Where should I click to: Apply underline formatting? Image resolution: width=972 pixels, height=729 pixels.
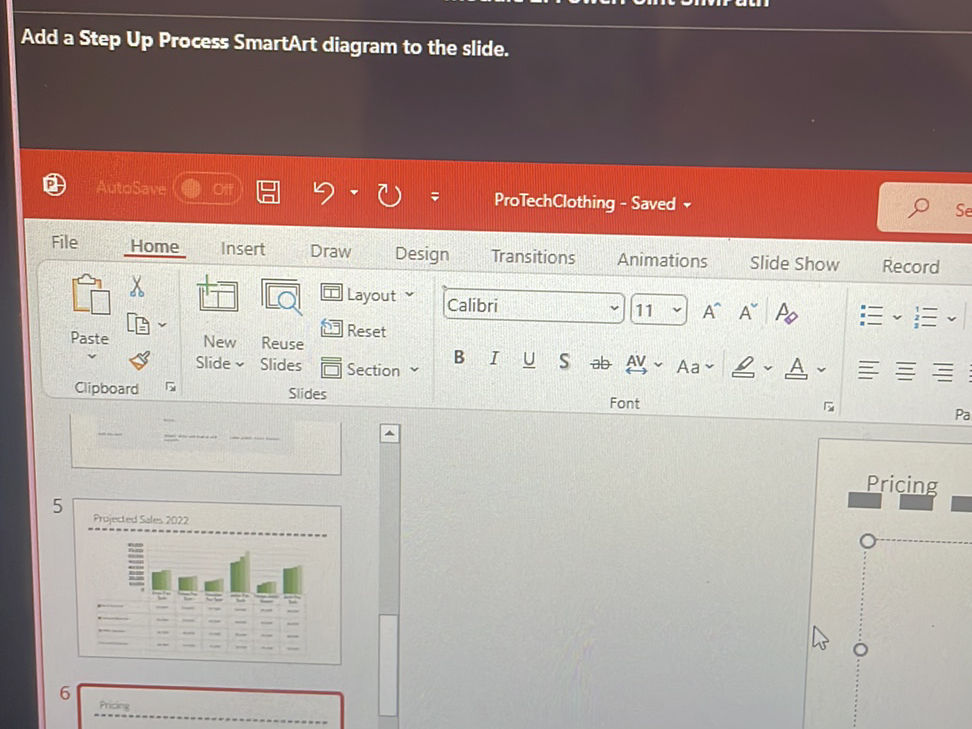coord(529,358)
